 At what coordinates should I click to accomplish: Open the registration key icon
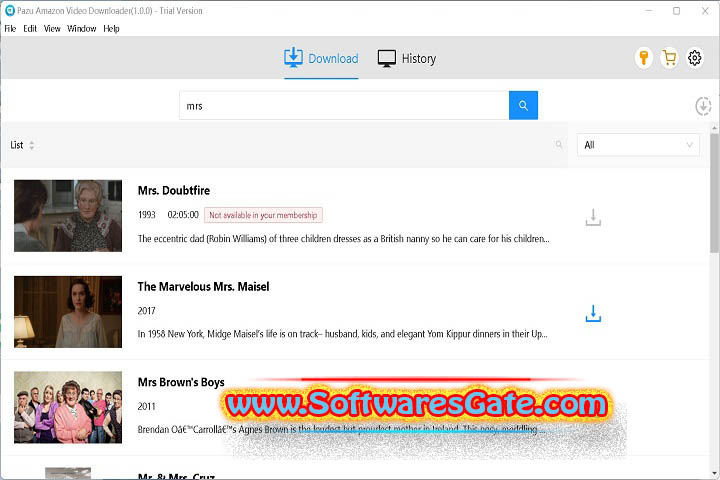click(x=644, y=58)
